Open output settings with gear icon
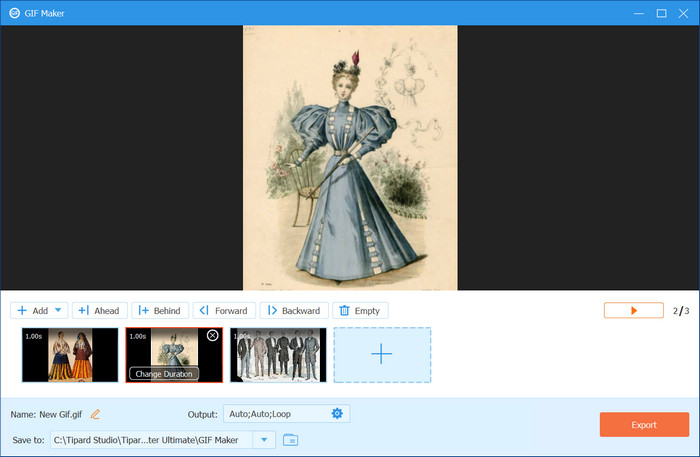Image resolution: width=700 pixels, height=457 pixels. [337, 414]
